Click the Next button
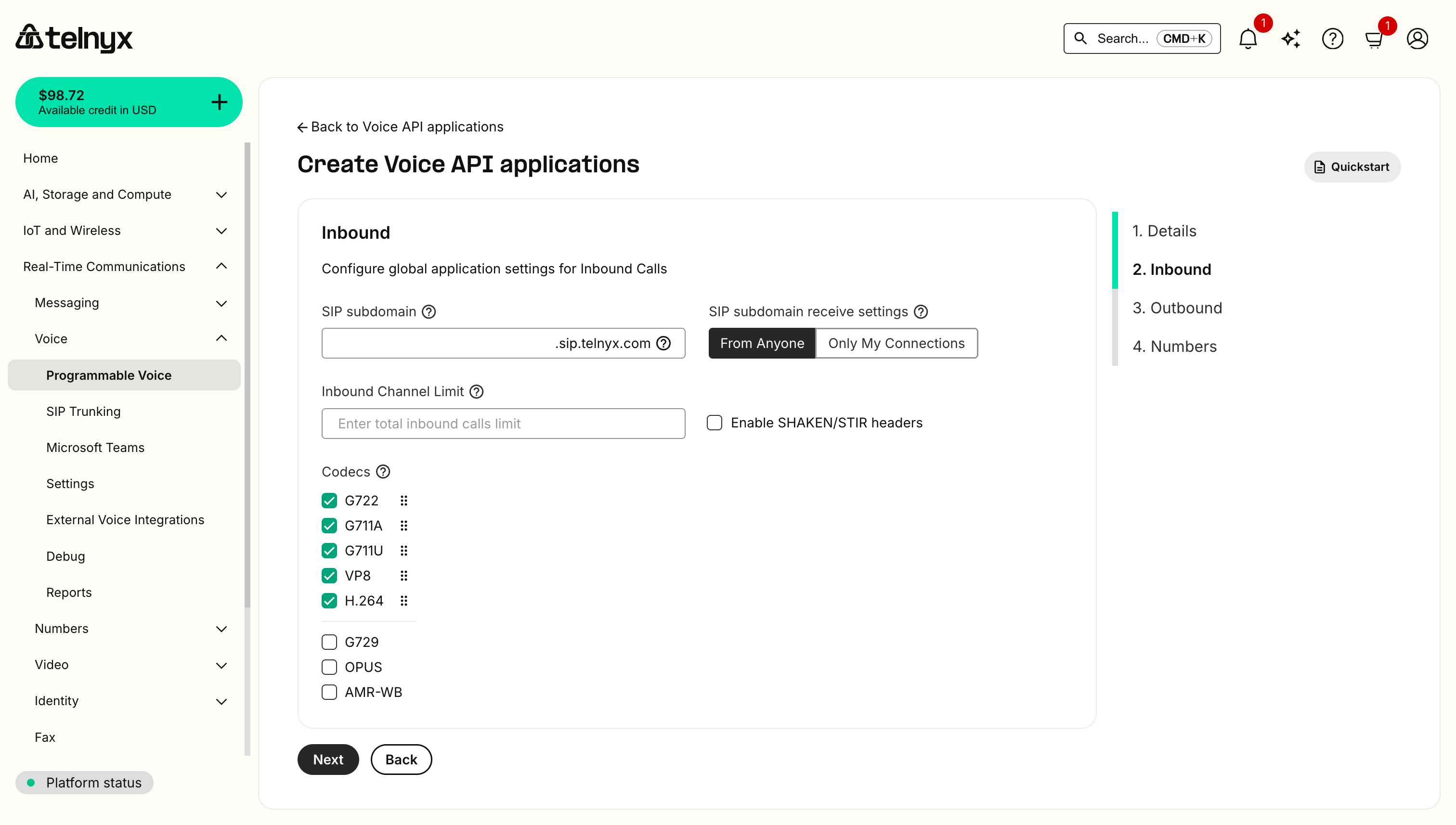Image resolution: width=1456 pixels, height=825 pixels. point(327,759)
